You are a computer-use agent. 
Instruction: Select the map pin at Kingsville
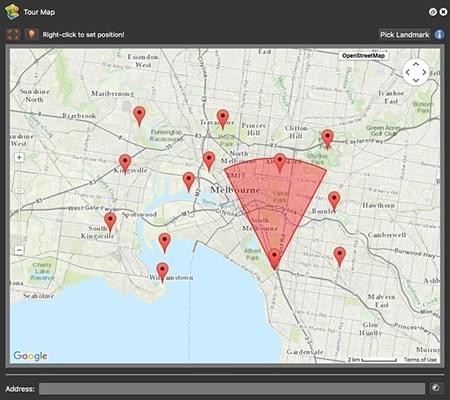(x=125, y=164)
